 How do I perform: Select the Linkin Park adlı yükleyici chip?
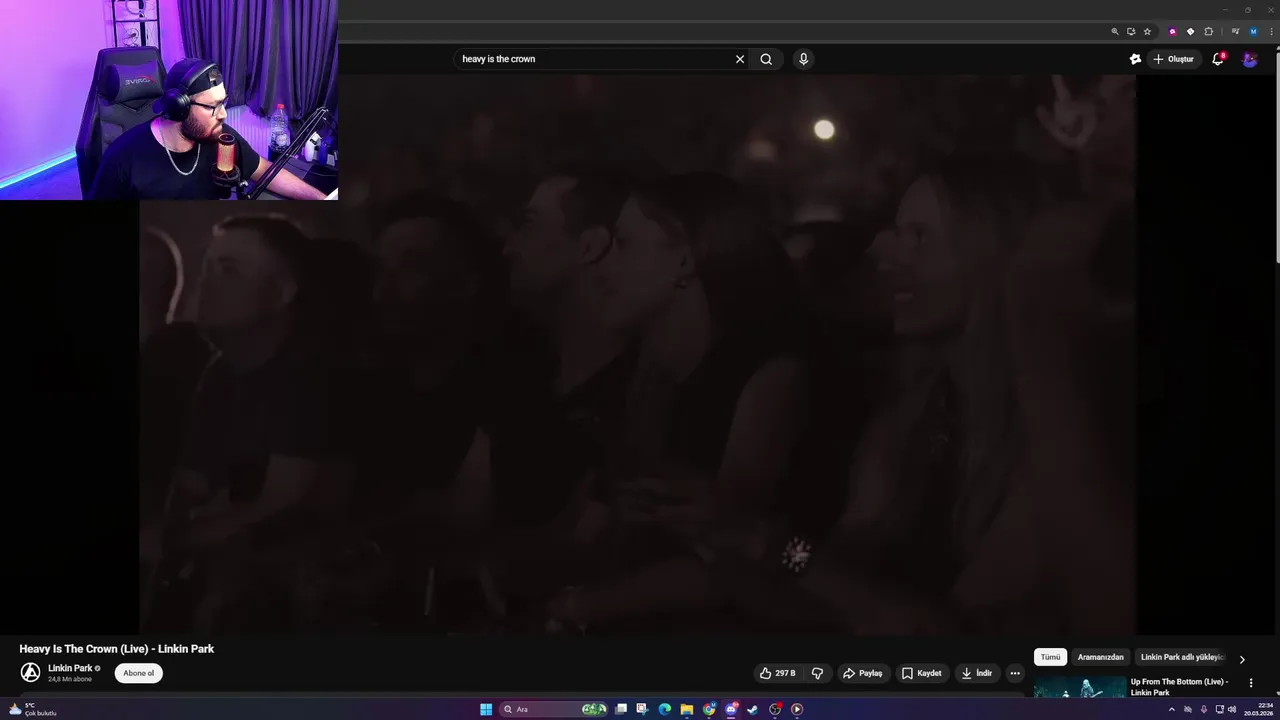(x=1182, y=657)
